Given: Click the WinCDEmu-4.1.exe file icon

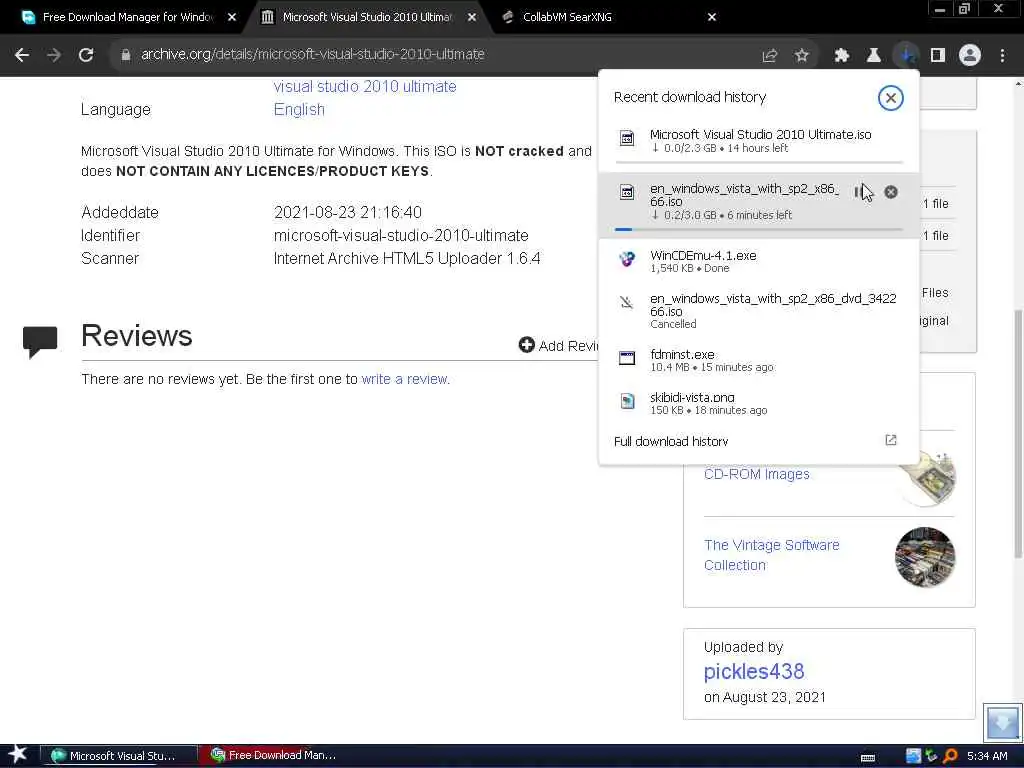Looking at the screenshot, I should click(x=627, y=259).
